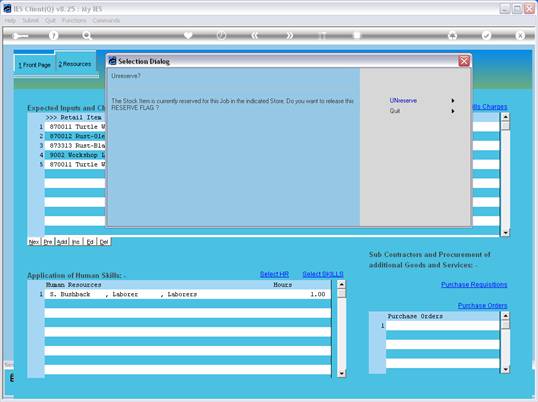Click Human Resources grid scroll down arrow
Image resolution: width=538 pixels, height=402 pixels.
pyautogui.click(x=341, y=373)
